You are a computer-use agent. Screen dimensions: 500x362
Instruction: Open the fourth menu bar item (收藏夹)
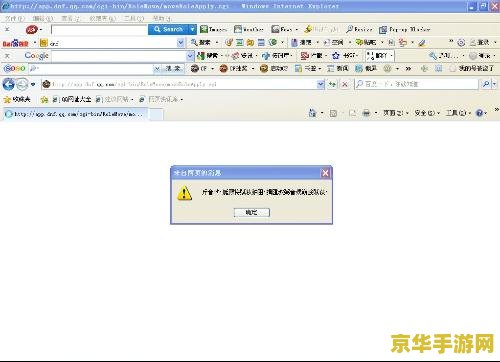pos(102,18)
